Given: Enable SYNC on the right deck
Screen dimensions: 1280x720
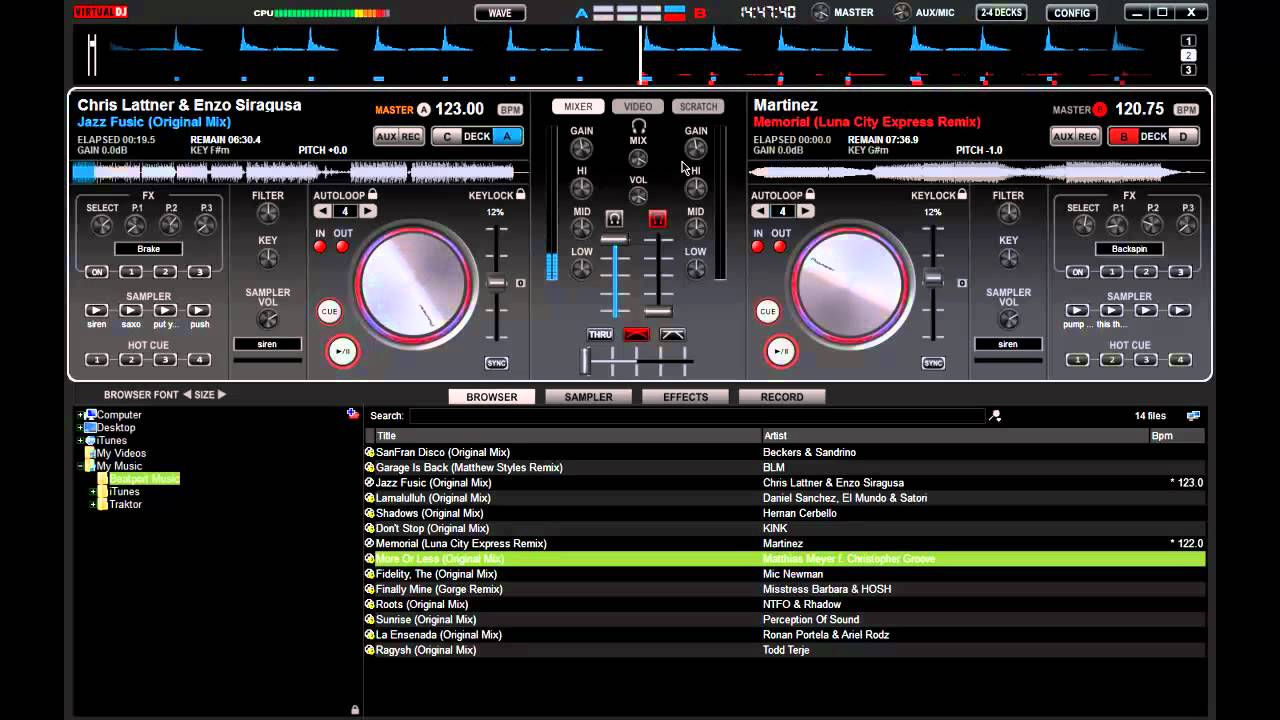Looking at the screenshot, I should [933, 363].
